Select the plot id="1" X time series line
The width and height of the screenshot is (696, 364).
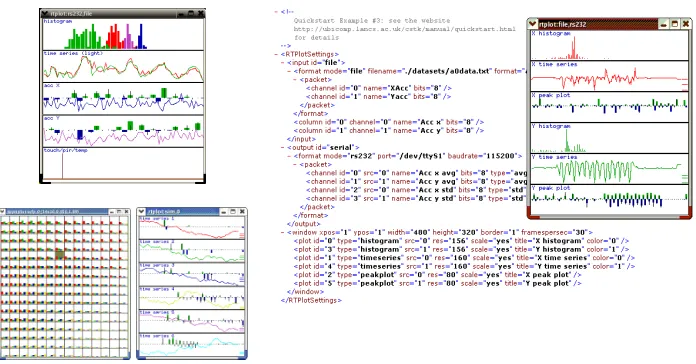coord(464,257)
